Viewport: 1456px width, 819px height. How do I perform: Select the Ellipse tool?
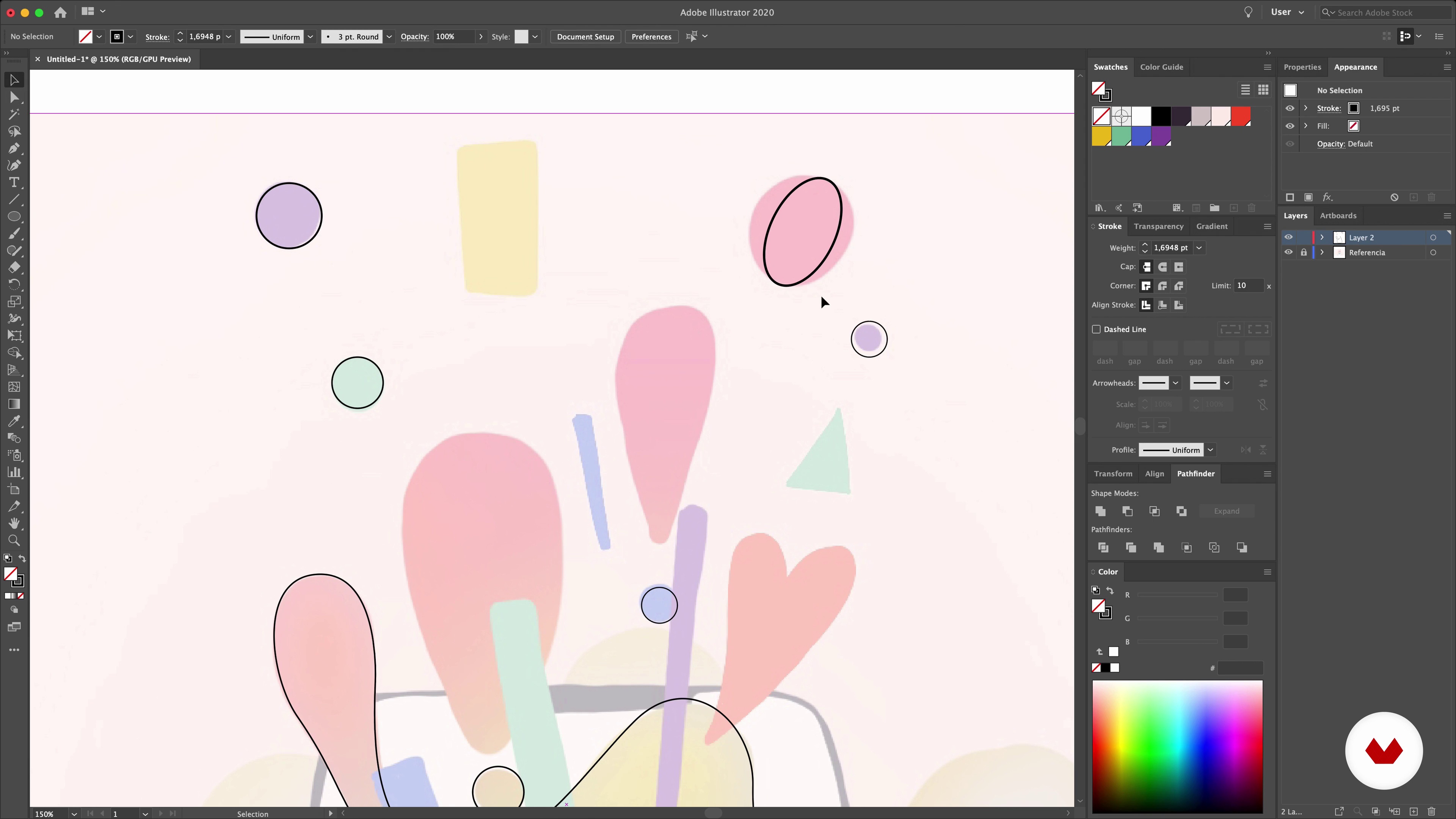click(x=14, y=217)
